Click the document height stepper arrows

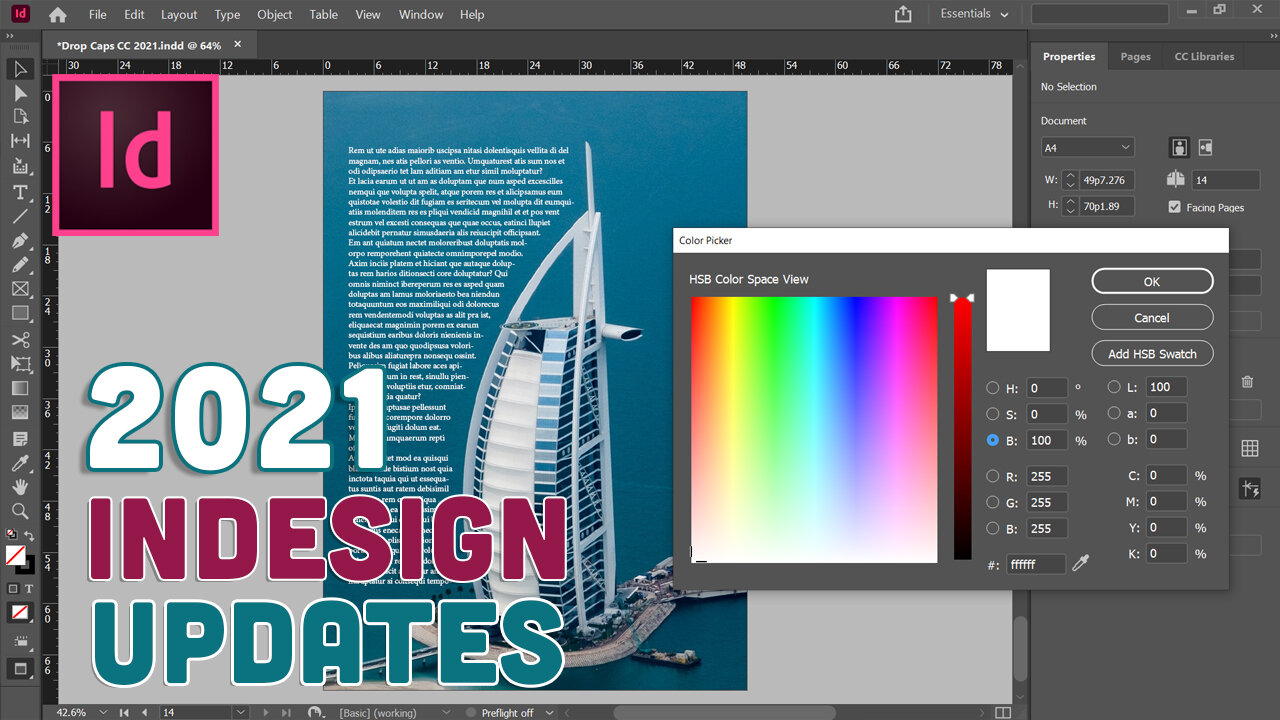tap(1070, 206)
